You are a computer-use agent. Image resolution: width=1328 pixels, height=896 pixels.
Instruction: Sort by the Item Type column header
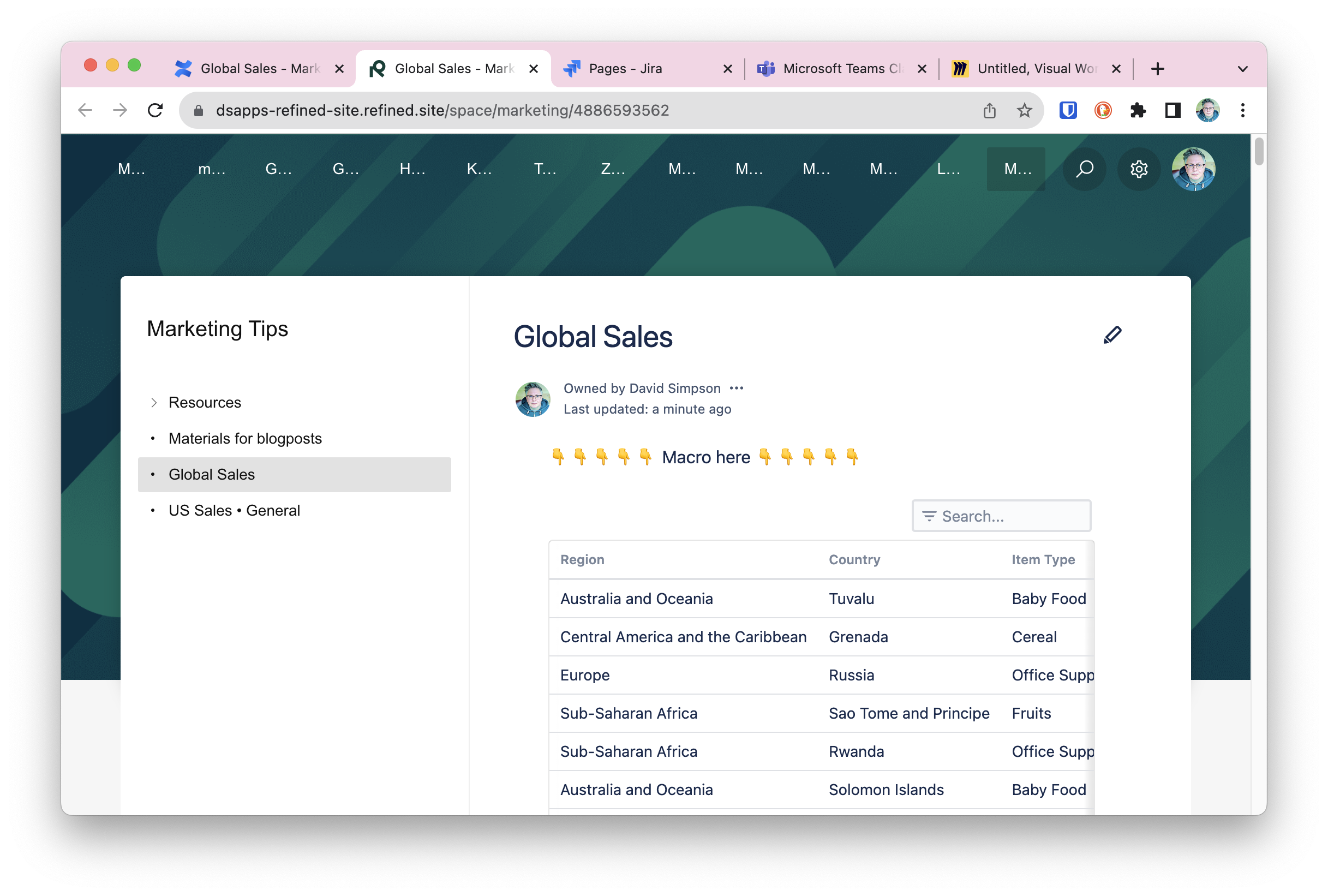pyautogui.click(x=1043, y=560)
